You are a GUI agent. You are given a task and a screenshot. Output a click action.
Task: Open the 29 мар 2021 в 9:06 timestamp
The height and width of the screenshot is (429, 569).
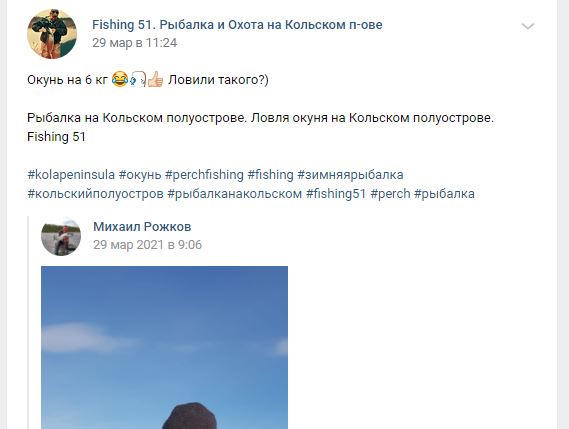[x=147, y=245]
